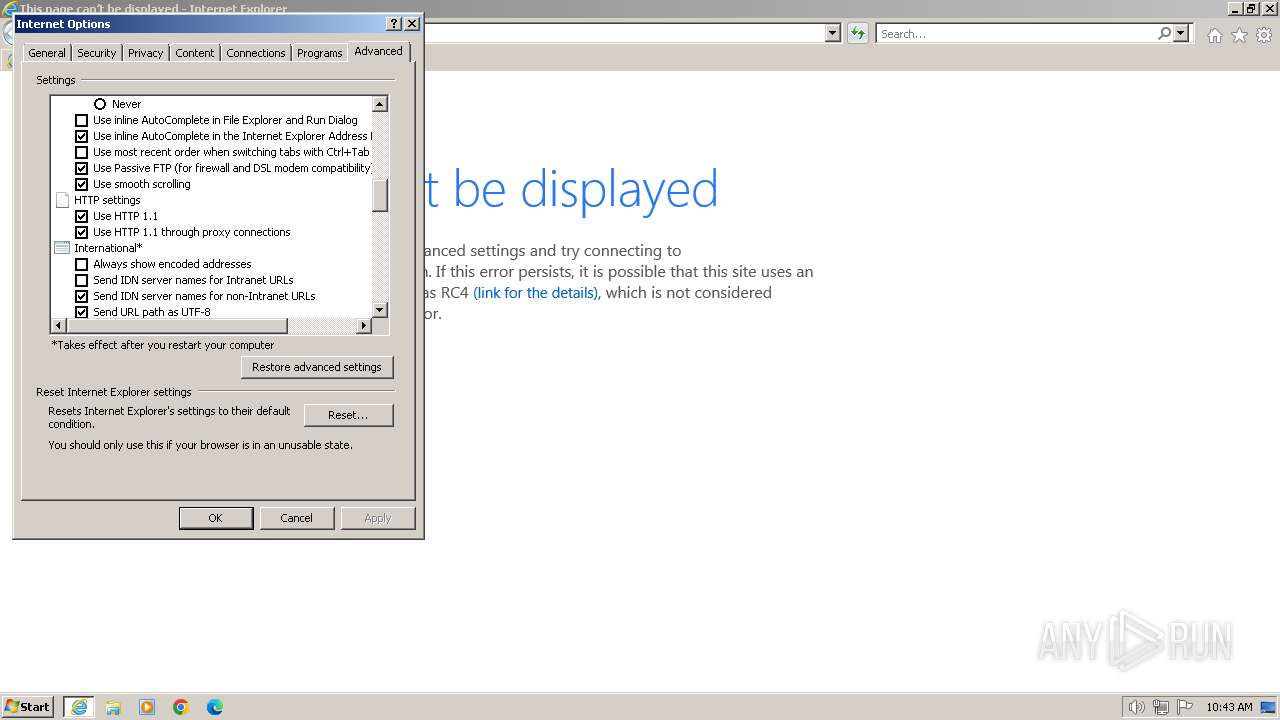The width and height of the screenshot is (1280, 720).
Task: Switch to the Programs tab
Action: pos(320,53)
